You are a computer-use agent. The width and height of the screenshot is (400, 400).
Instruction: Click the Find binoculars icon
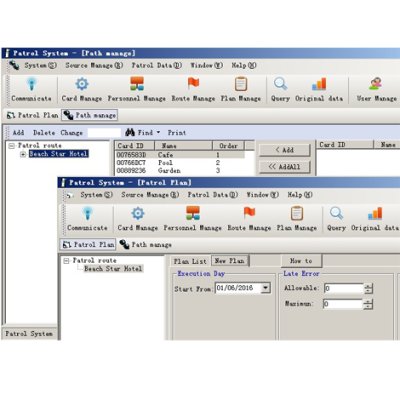(x=130, y=132)
